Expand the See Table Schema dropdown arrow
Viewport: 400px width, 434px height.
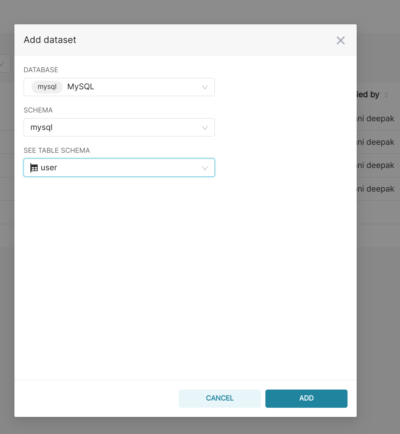(205, 168)
